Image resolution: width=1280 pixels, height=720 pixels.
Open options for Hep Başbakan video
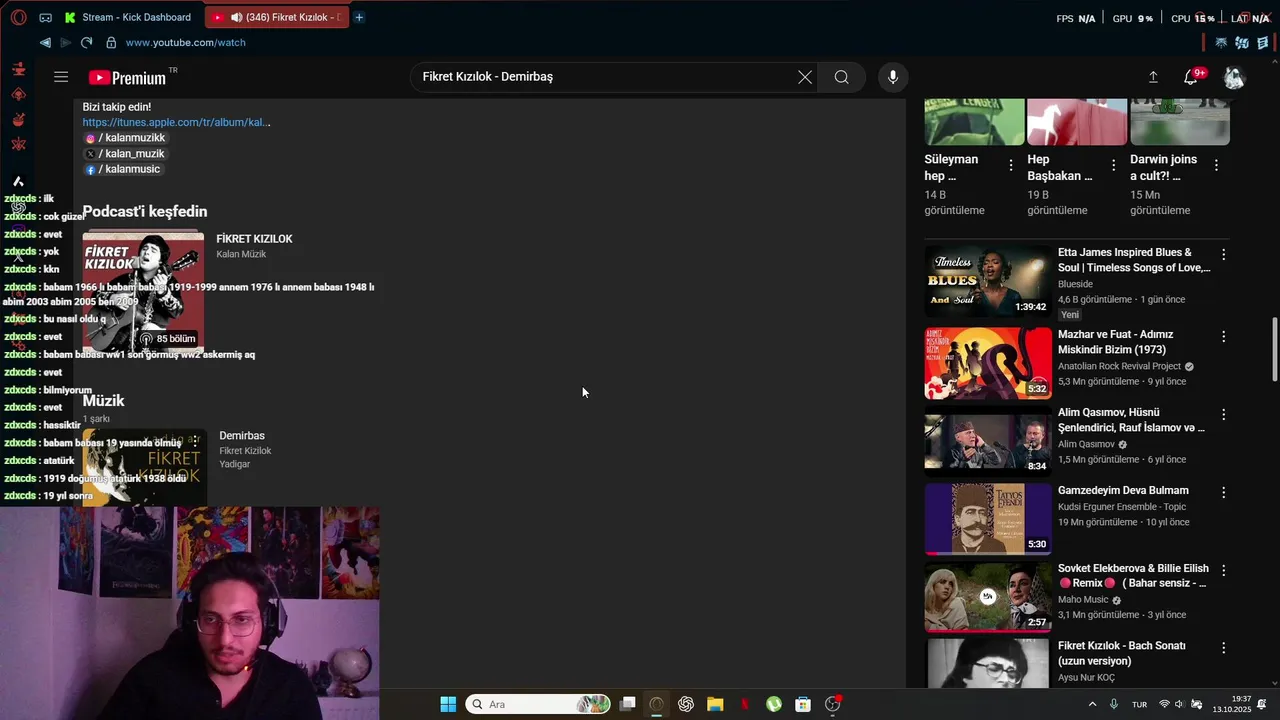tap(1114, 165)
